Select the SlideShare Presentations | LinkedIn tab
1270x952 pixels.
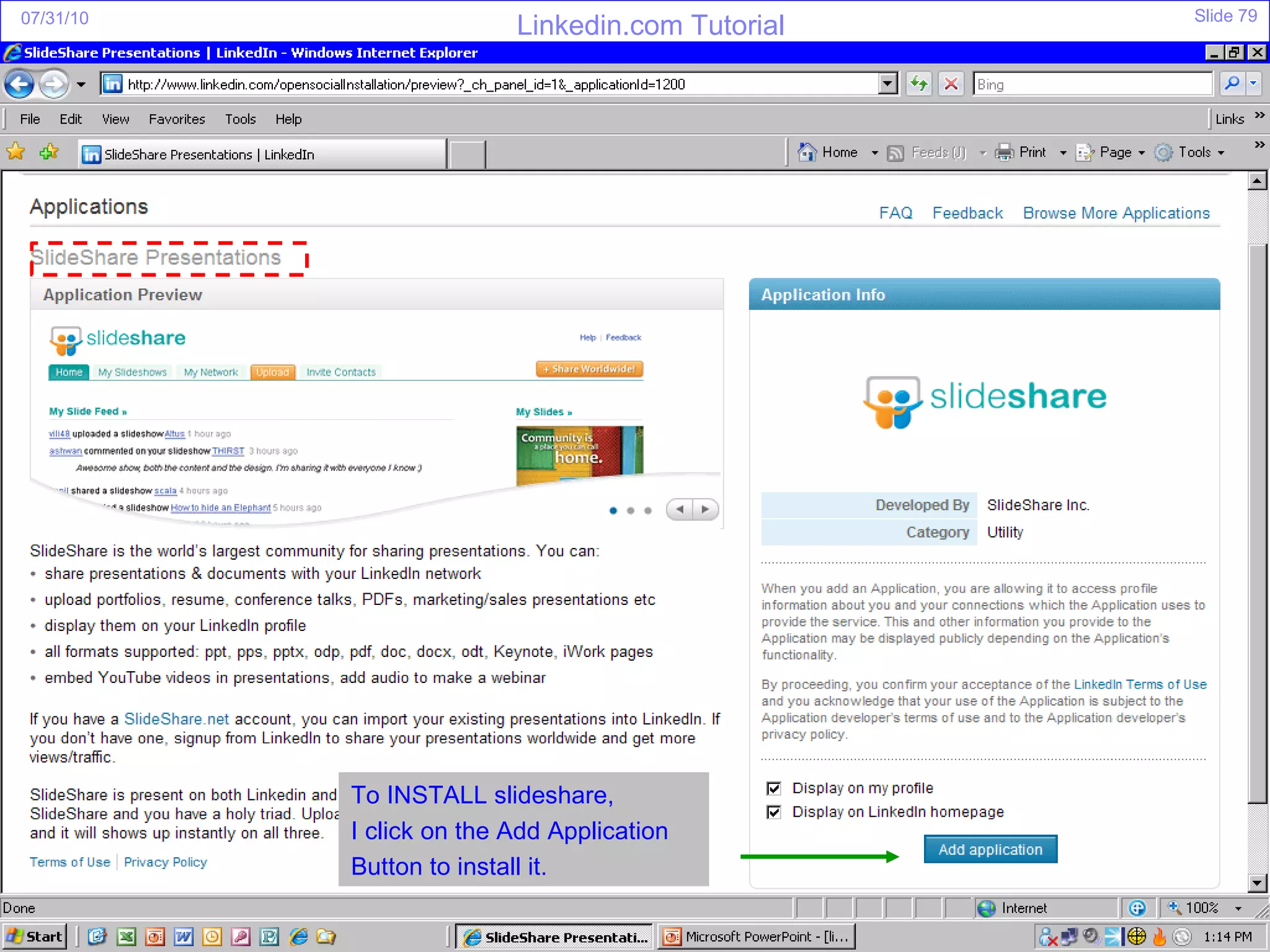[262, 154]
